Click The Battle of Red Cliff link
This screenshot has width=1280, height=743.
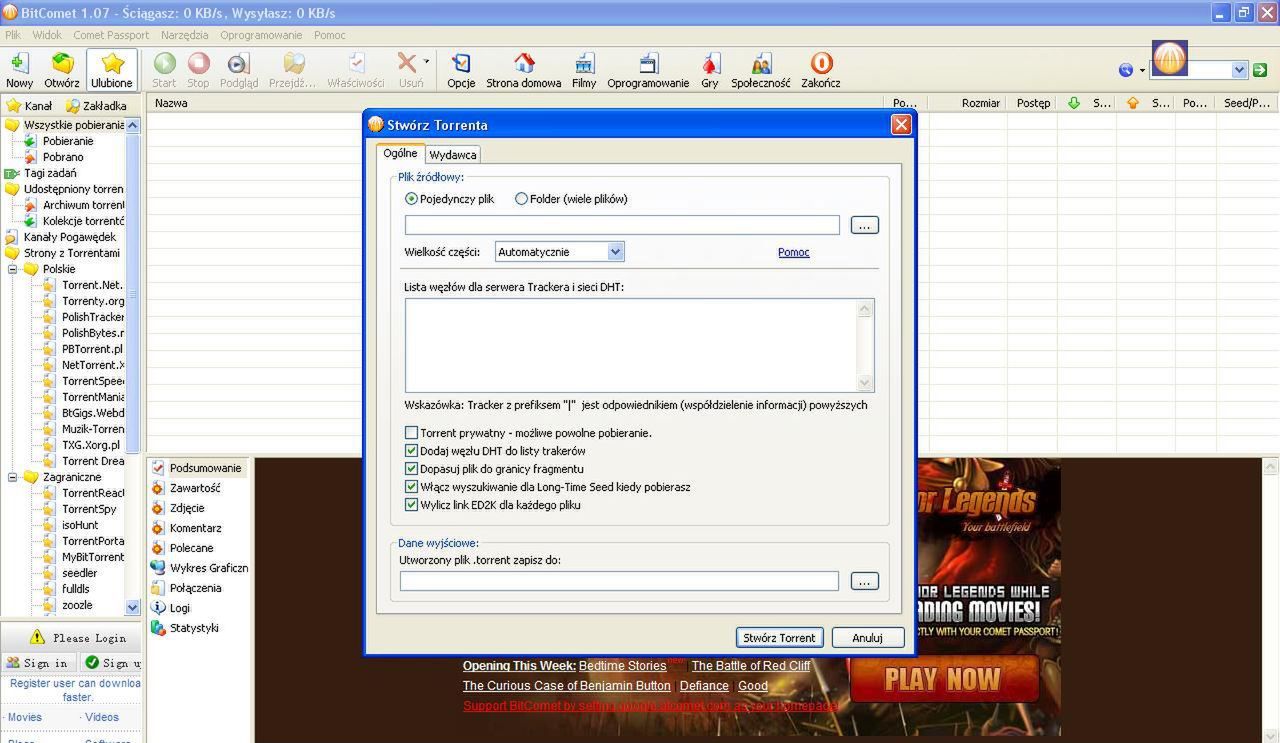tap(751, 666)
